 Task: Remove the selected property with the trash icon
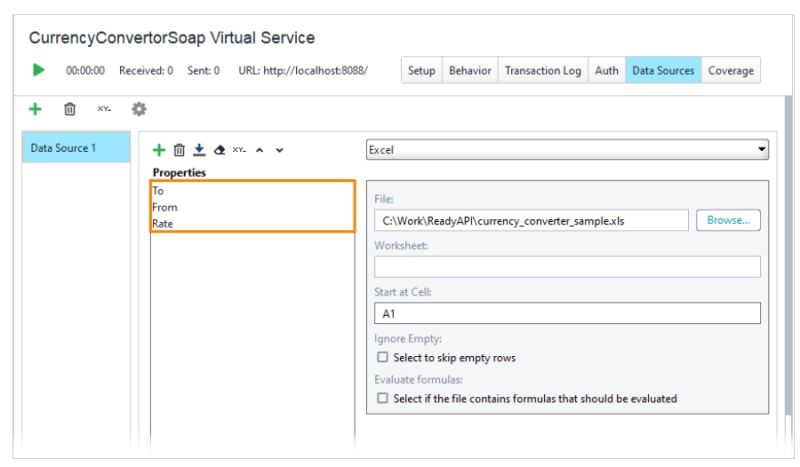point(179,150)
